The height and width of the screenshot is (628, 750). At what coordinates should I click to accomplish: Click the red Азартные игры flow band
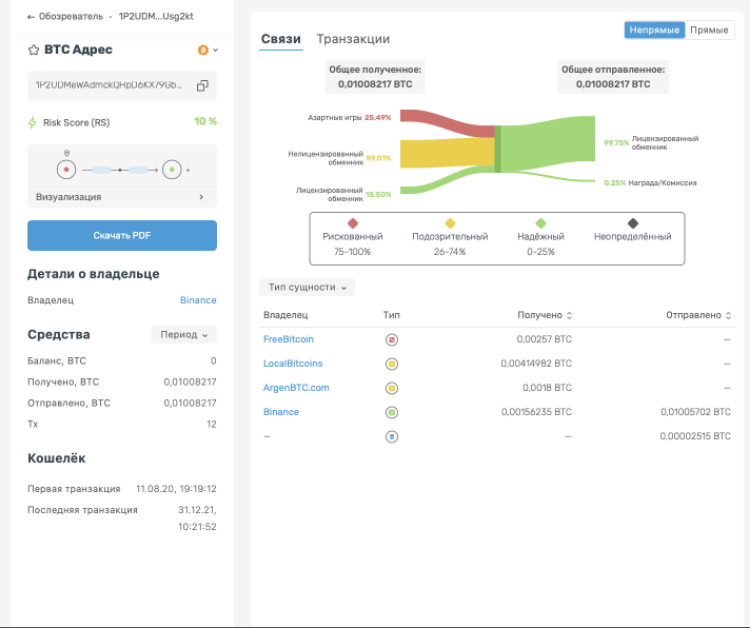445,122
